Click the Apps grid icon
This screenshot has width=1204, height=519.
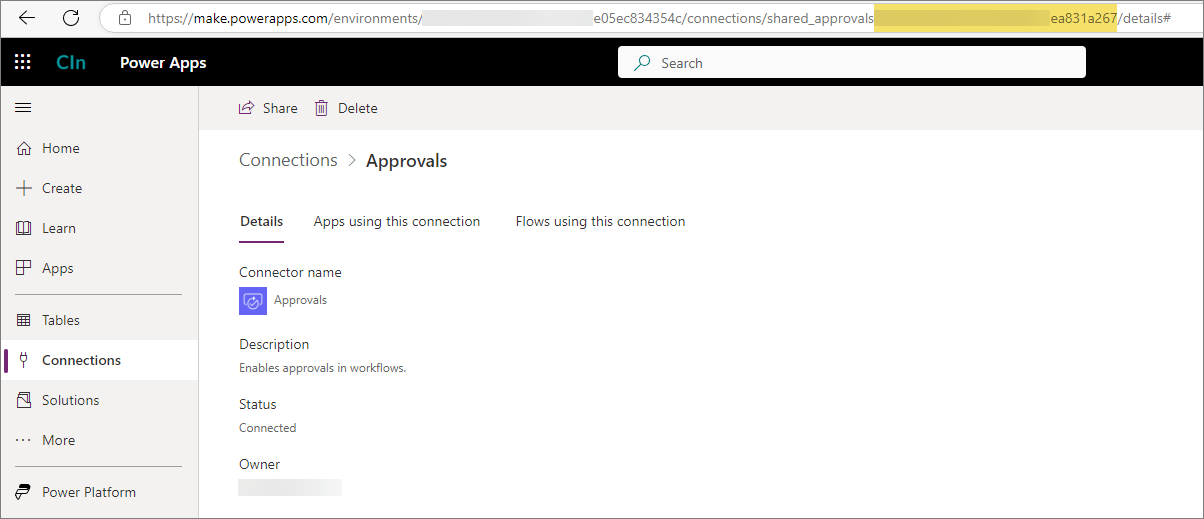[25, 268]
